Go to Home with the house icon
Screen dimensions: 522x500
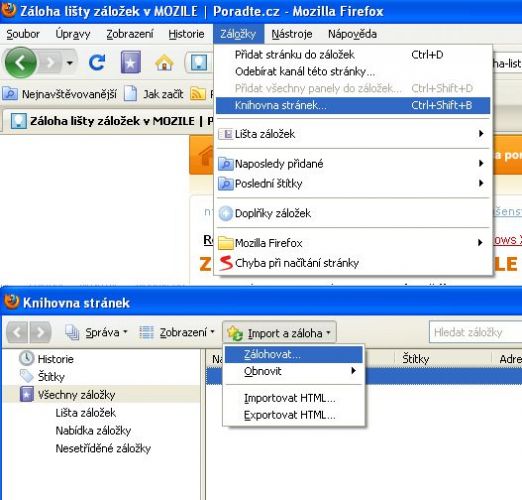(x=164, y=62)
